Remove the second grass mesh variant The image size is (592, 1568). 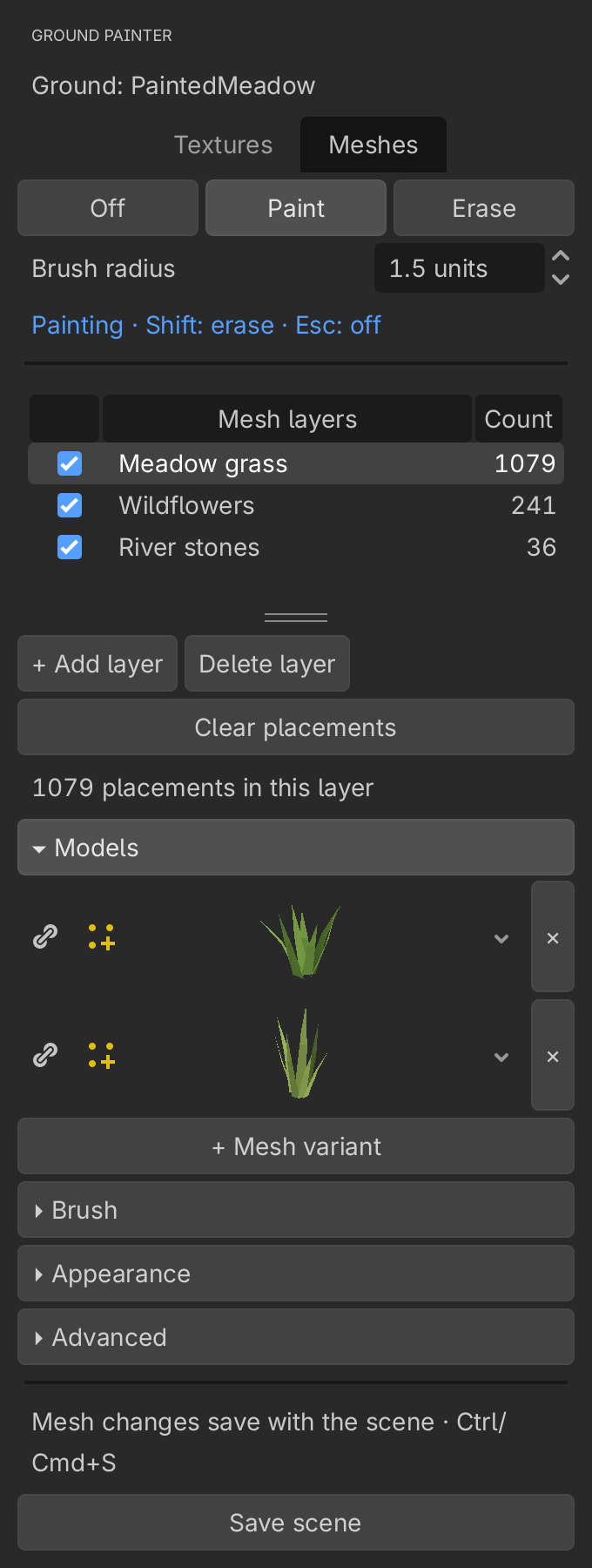pos(553,1056)
